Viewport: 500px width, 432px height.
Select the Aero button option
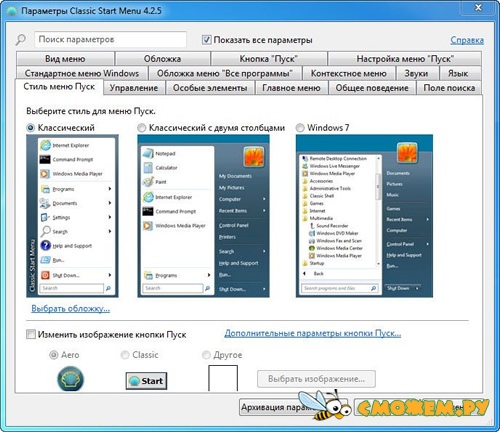pyautogui.click(x=53, y=355)
